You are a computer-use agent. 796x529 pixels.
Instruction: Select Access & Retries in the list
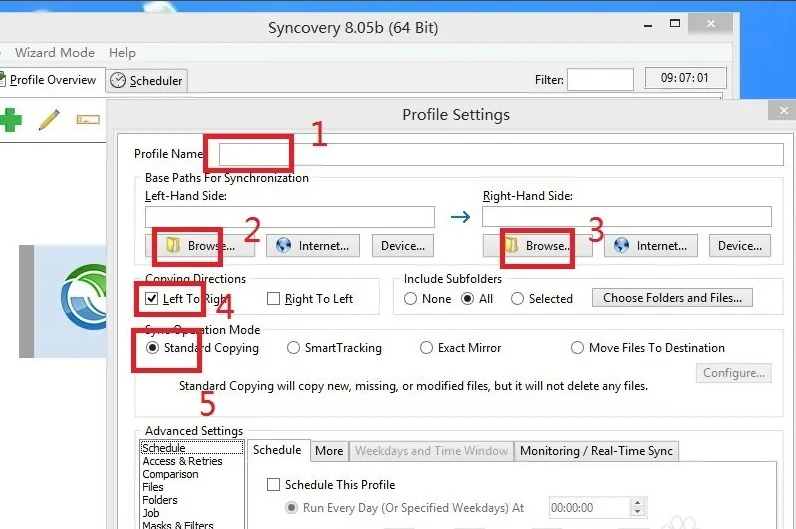(x=182, y=461)
